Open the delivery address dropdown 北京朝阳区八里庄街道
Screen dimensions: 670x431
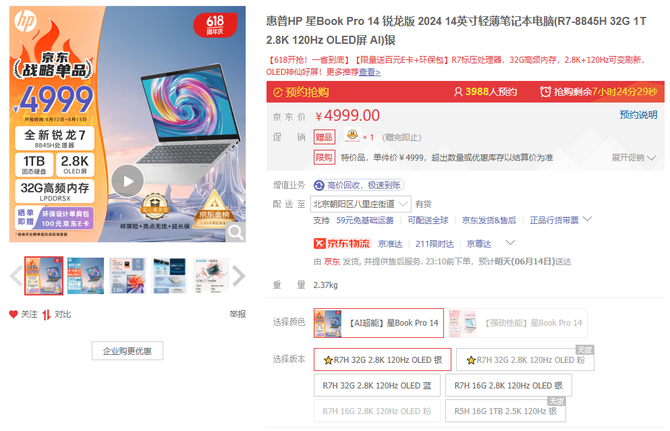[360, 204]
